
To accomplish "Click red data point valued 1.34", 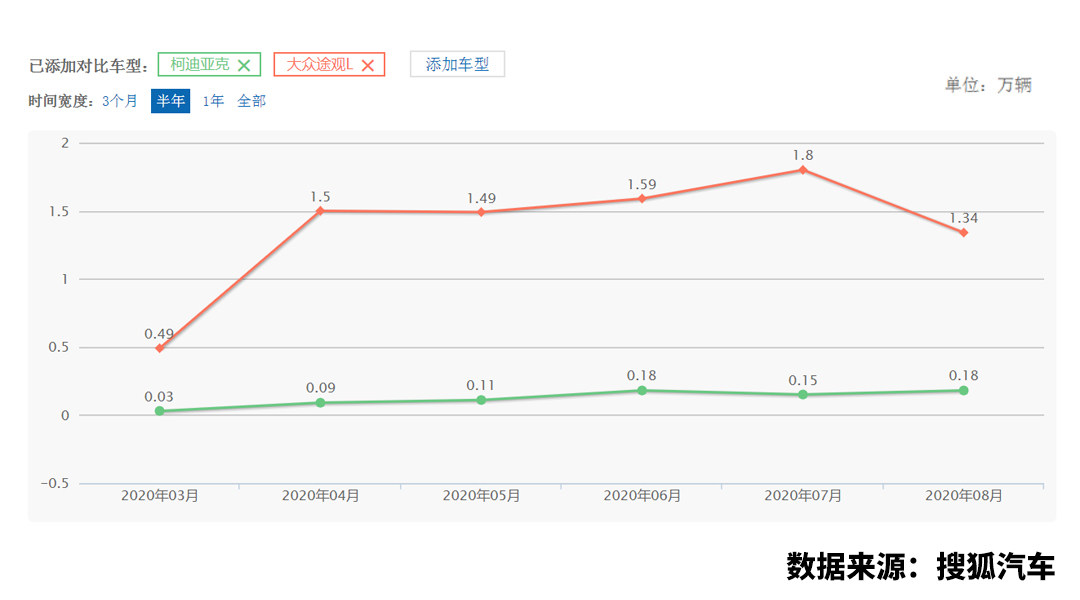I will point(964,233).
